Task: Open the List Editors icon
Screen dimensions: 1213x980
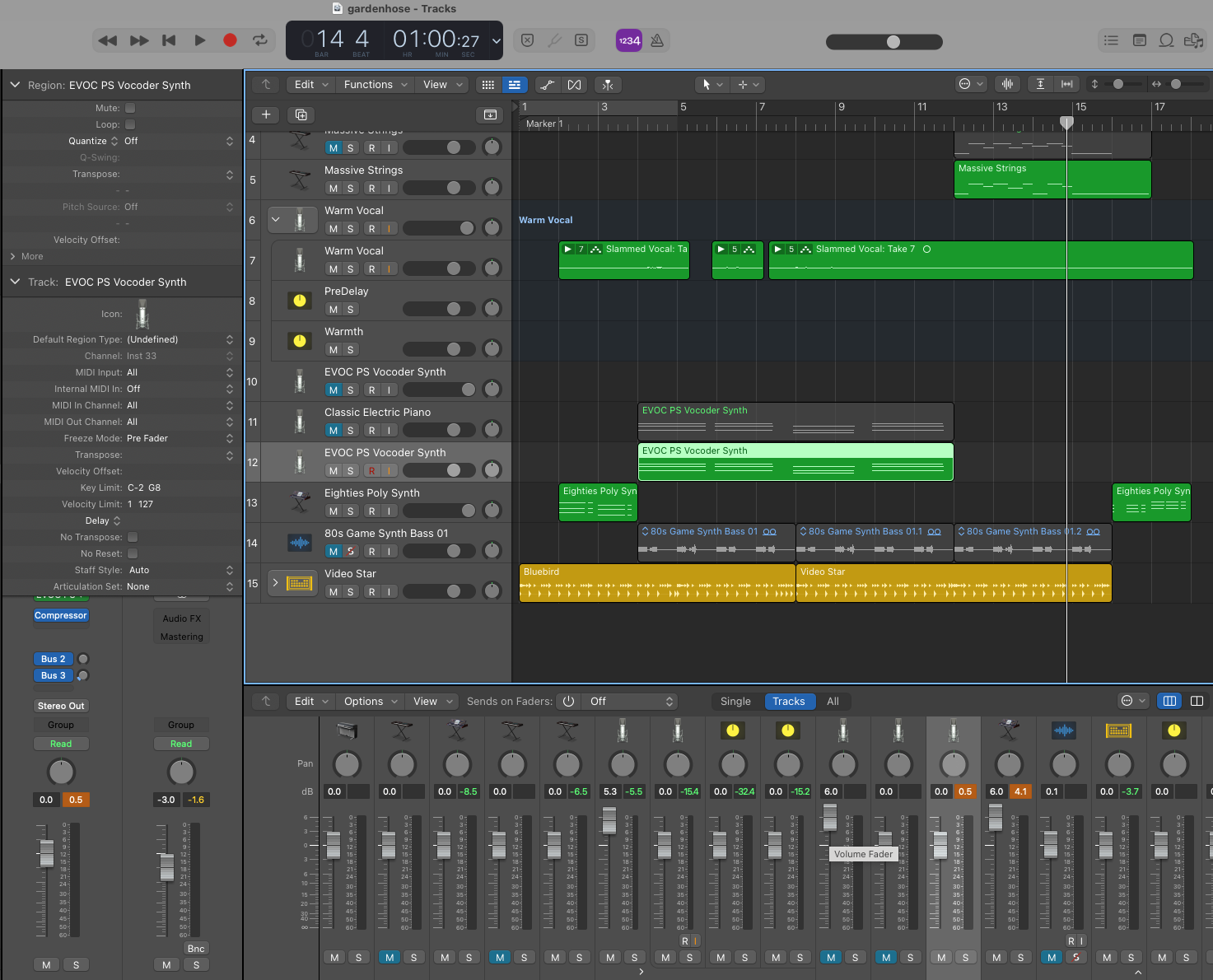Action: (1111, 40)
